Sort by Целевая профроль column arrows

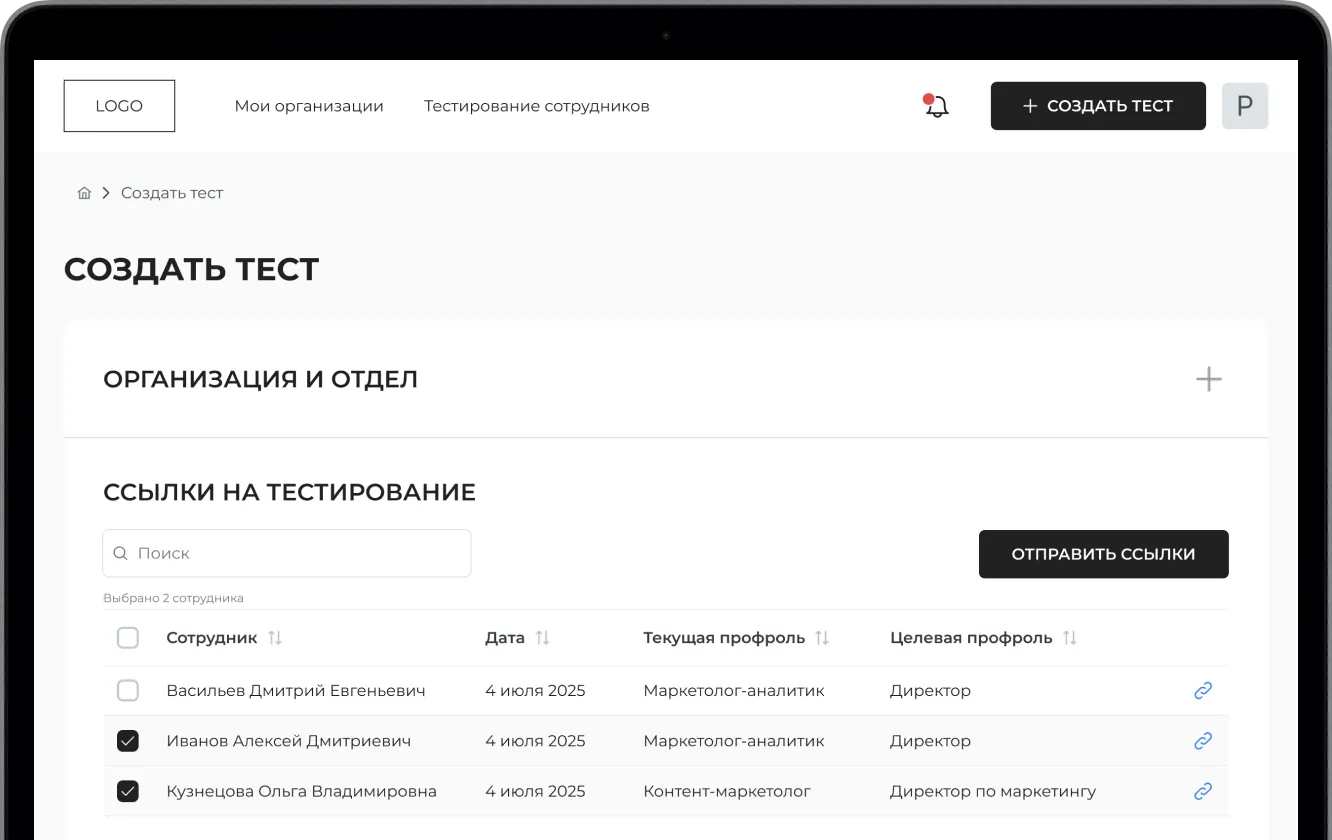click(1069, 638)
